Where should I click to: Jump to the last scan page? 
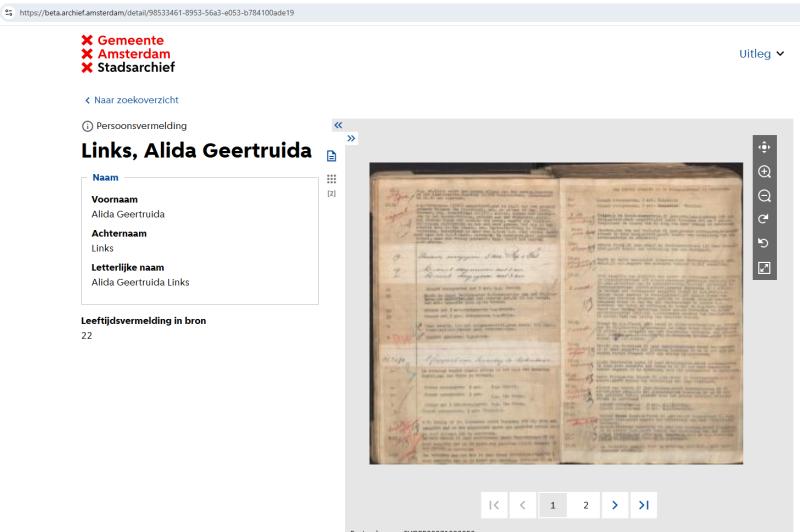(x=644, y=505)
